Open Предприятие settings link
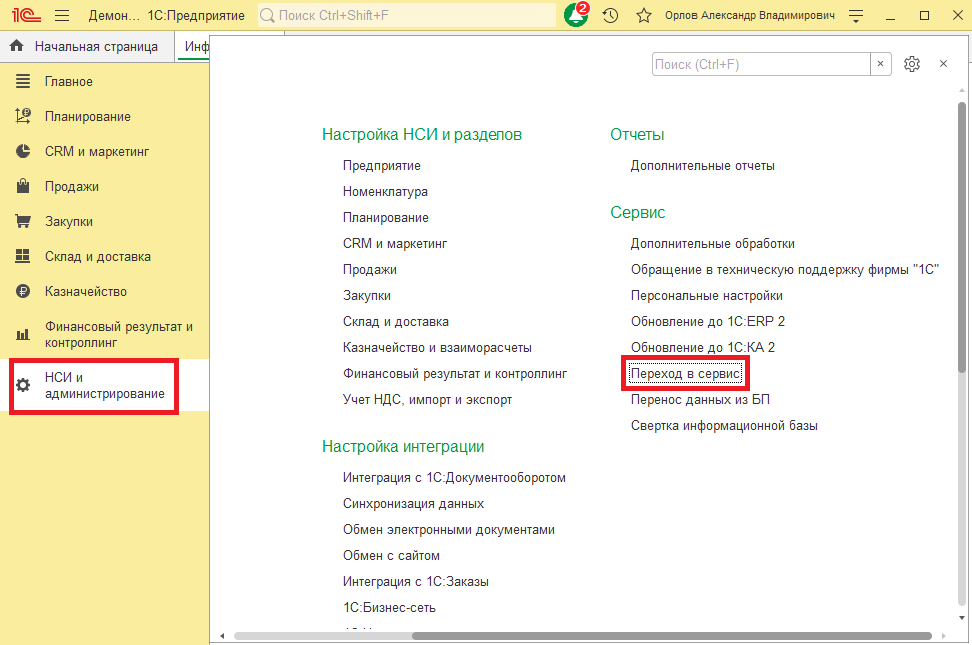972x645 pixels. coord(382,166)
